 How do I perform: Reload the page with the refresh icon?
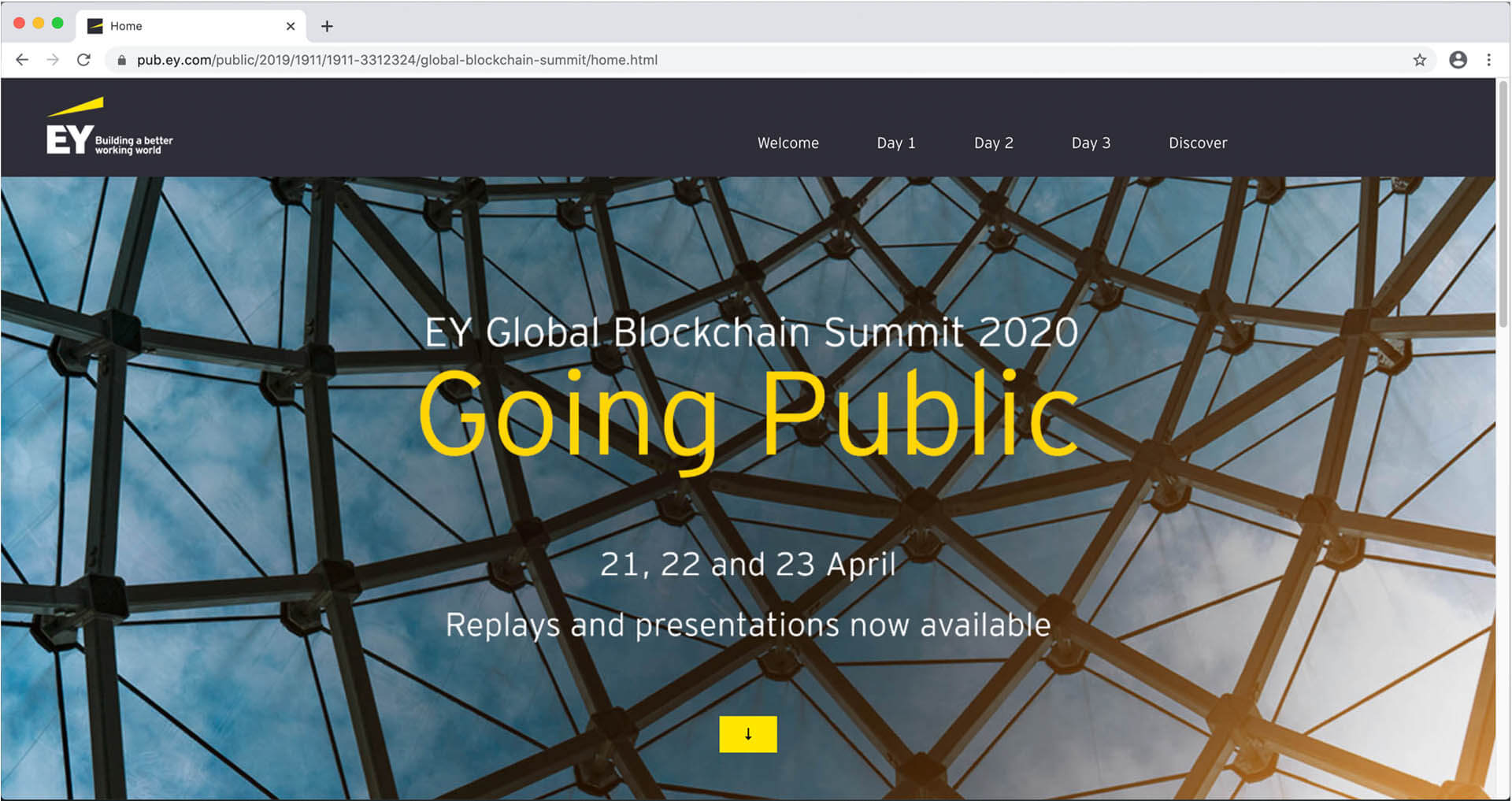pyautogui.click(x=83, y=60)
